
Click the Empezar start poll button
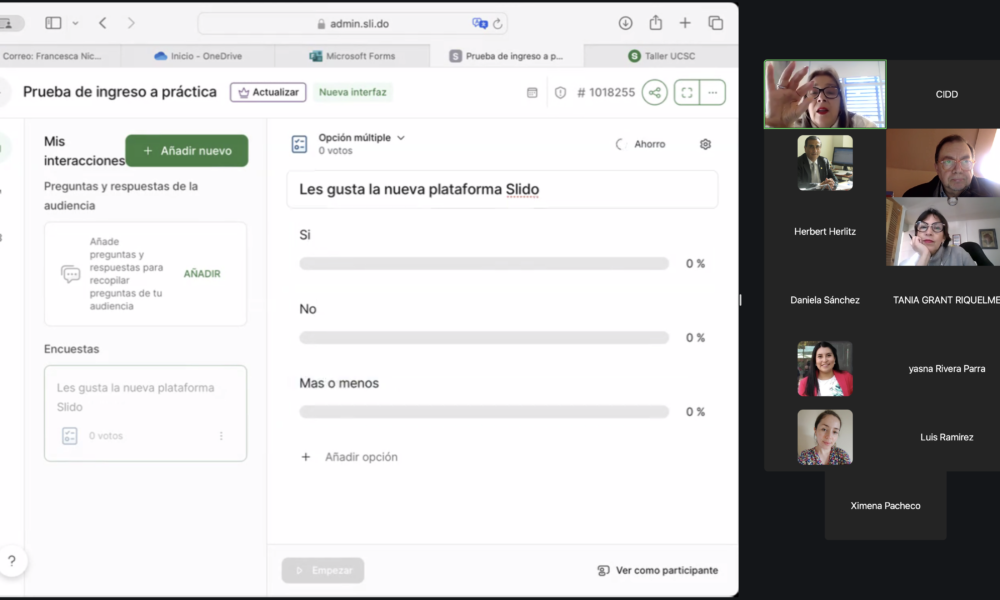coord(323,570)
